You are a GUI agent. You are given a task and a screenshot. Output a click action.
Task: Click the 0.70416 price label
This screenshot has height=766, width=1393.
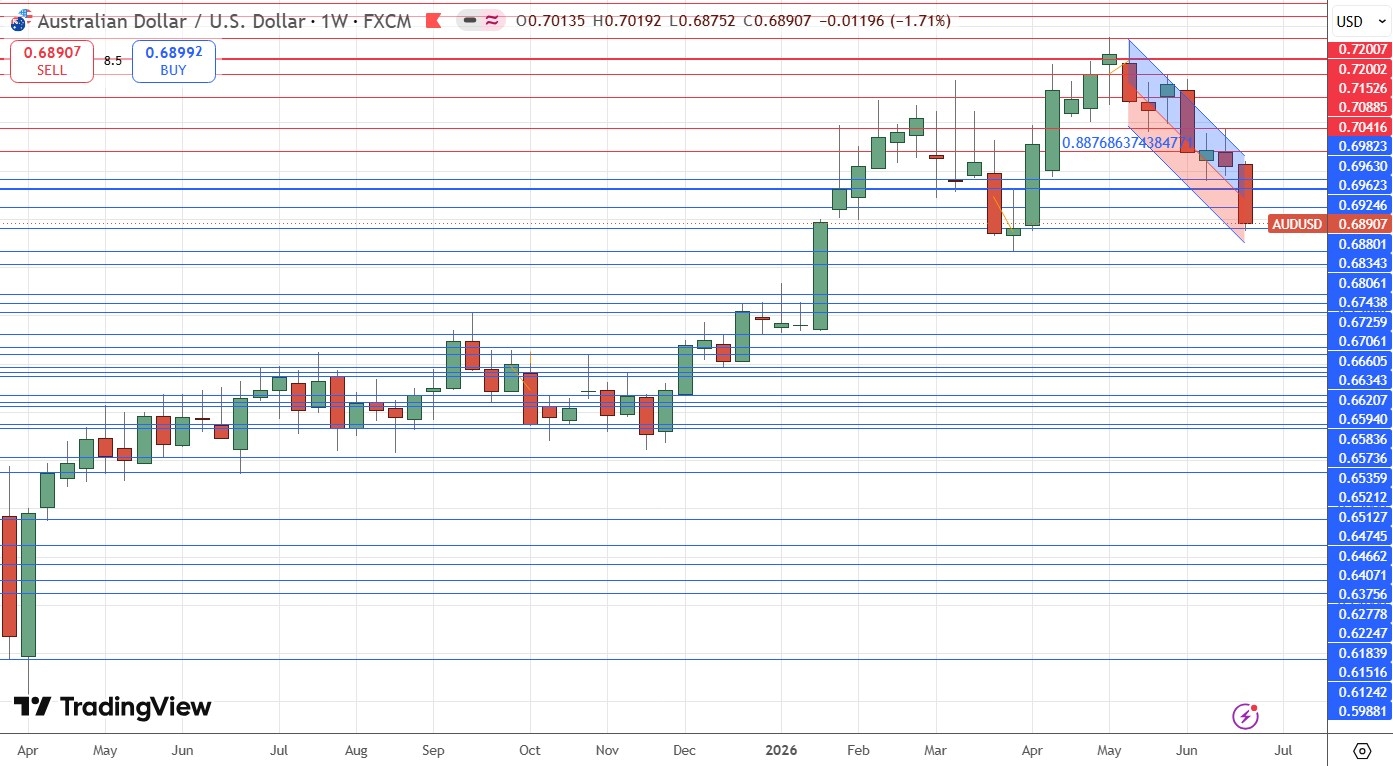1361,127
